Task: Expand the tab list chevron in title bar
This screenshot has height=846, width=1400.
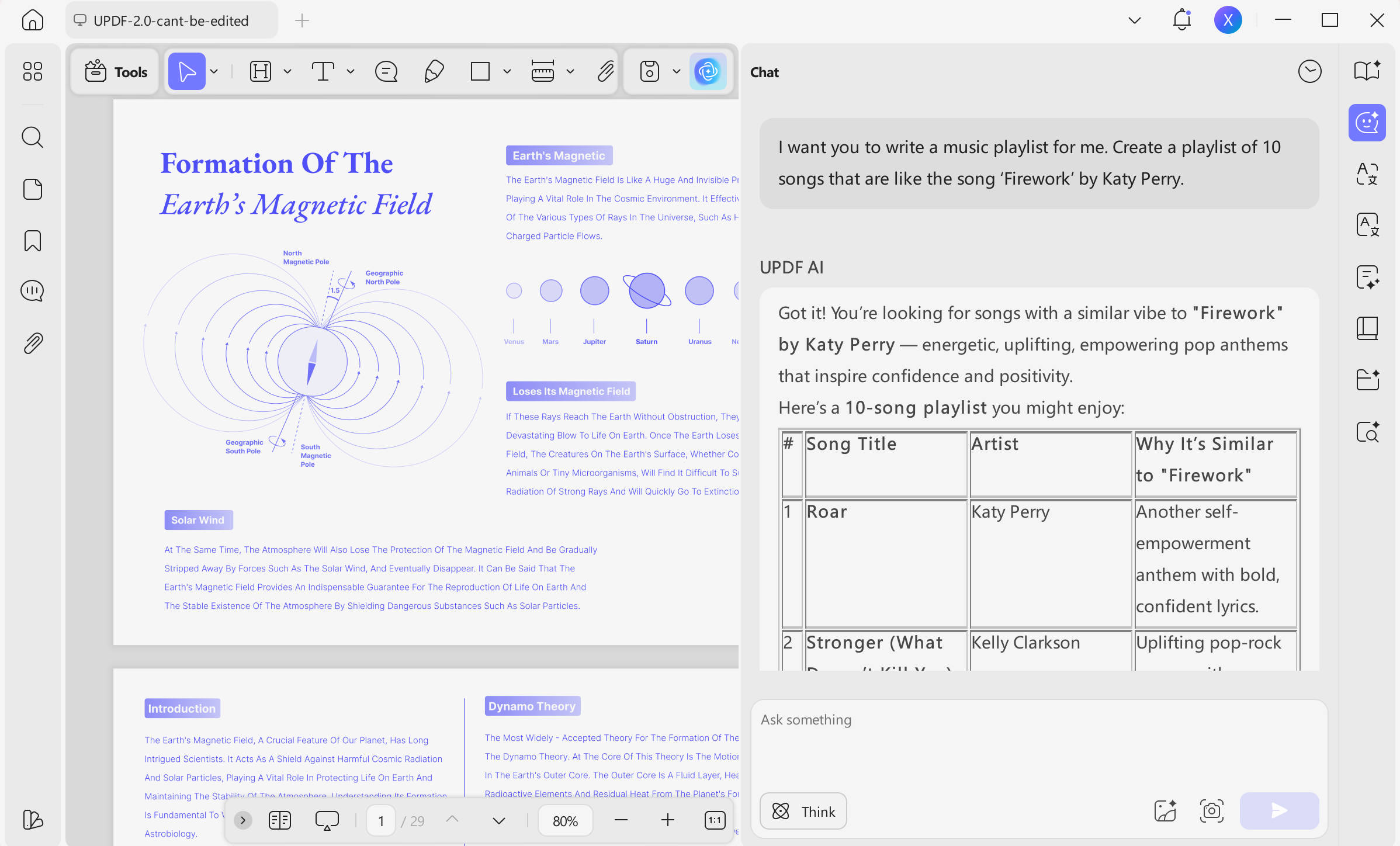Action: click(x=1134, y=20)
